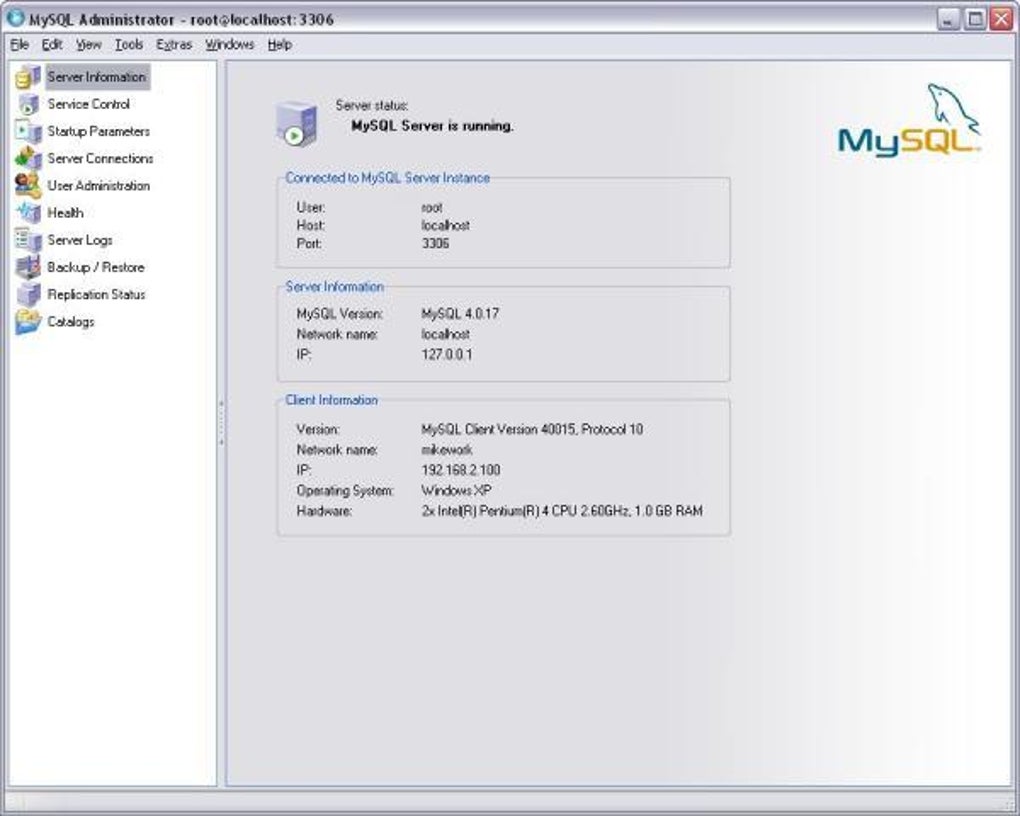
Task: Click the User Administration sidebar icon
Action: 28,185
